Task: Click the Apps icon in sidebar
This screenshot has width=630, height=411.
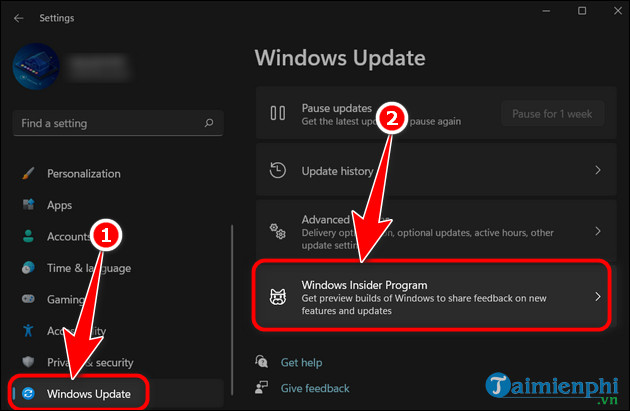Action: click(28, 204)
